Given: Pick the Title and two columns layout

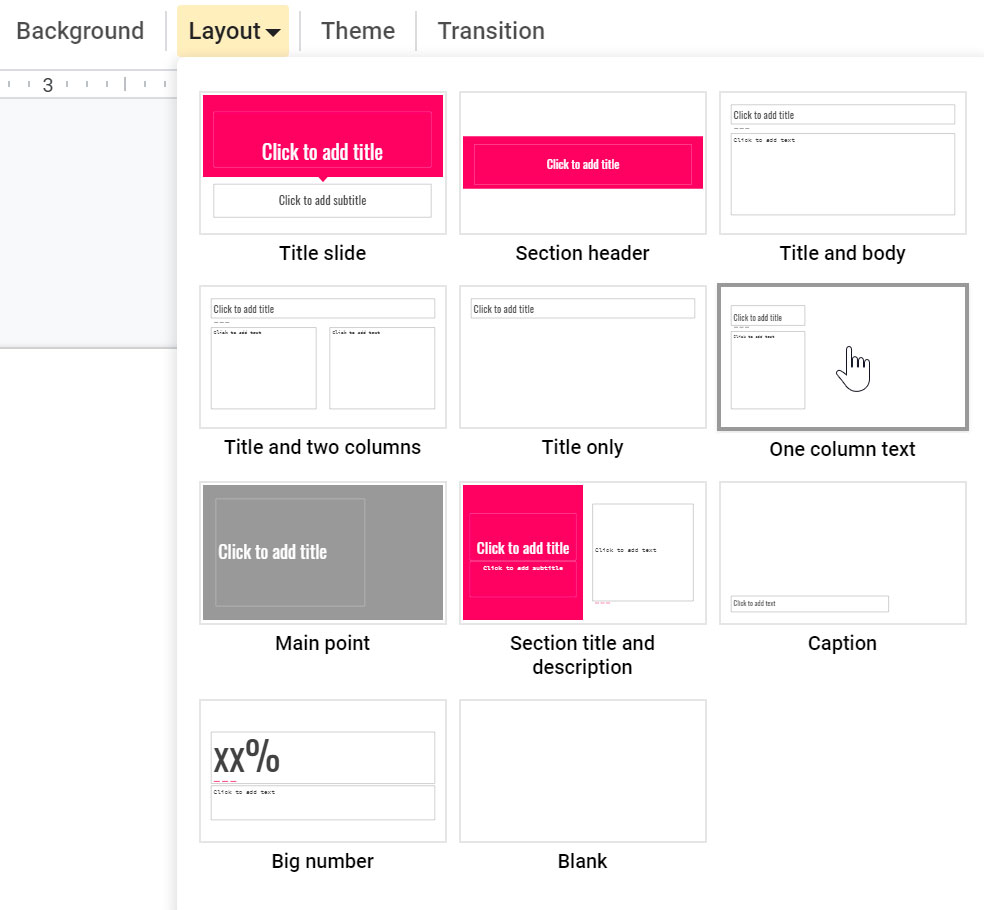Looking at the screenshot, I should click(x=322, y=356).
